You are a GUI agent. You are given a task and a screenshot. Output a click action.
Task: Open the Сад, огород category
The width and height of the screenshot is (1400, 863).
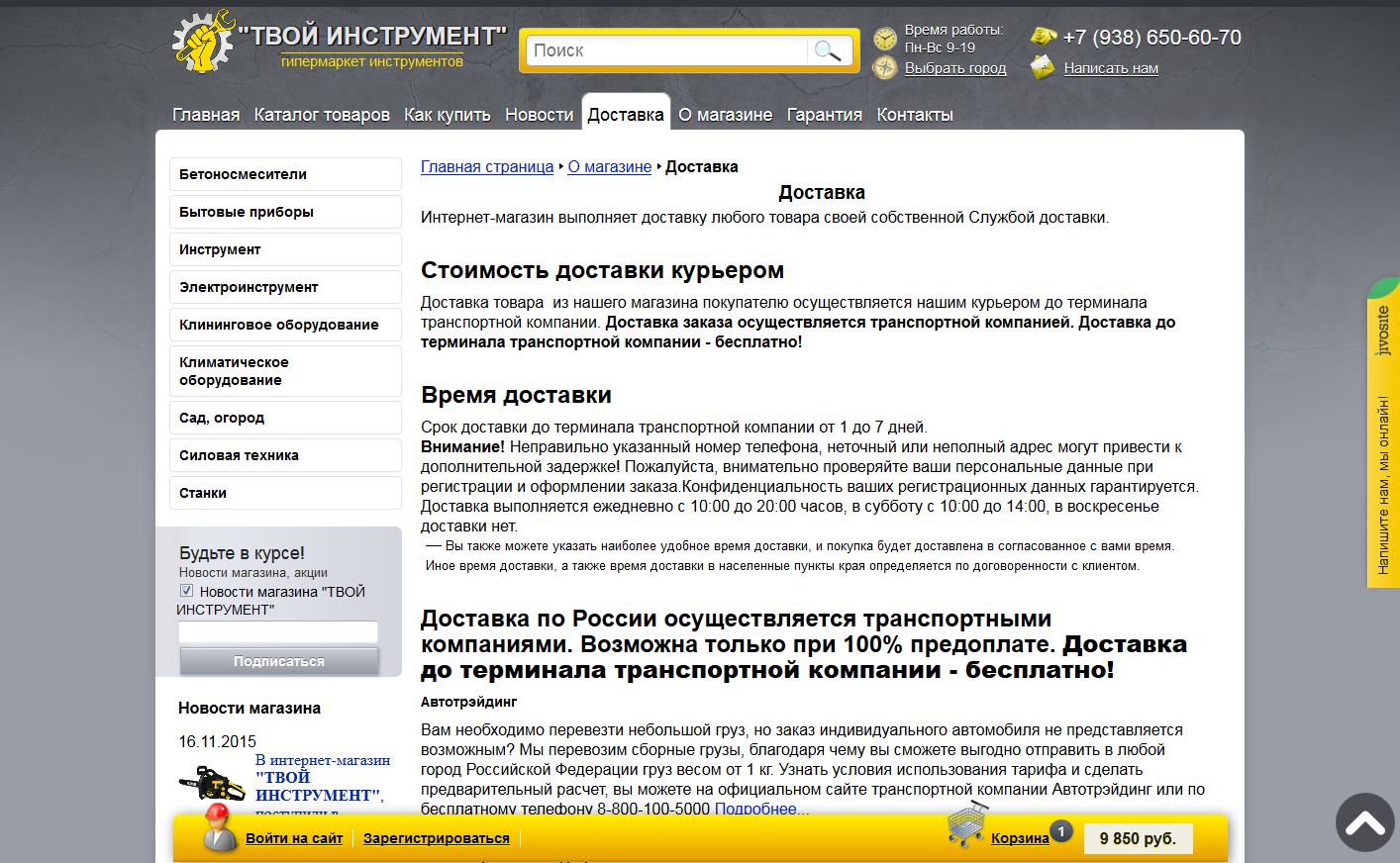click(x=285, y=418)
